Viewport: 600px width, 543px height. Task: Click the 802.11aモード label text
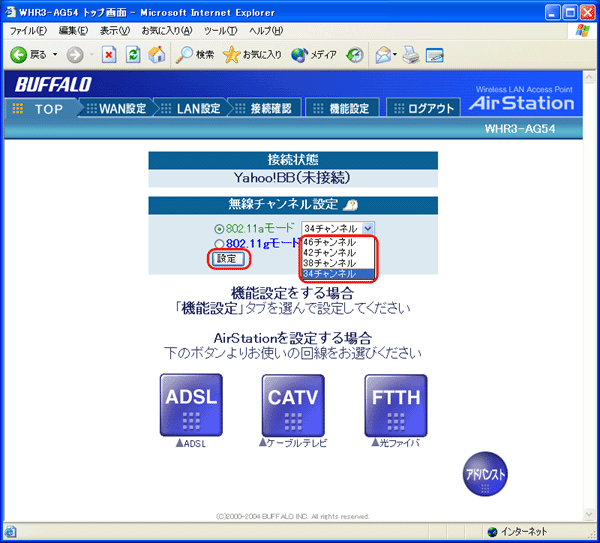click(x=260, y=228)
